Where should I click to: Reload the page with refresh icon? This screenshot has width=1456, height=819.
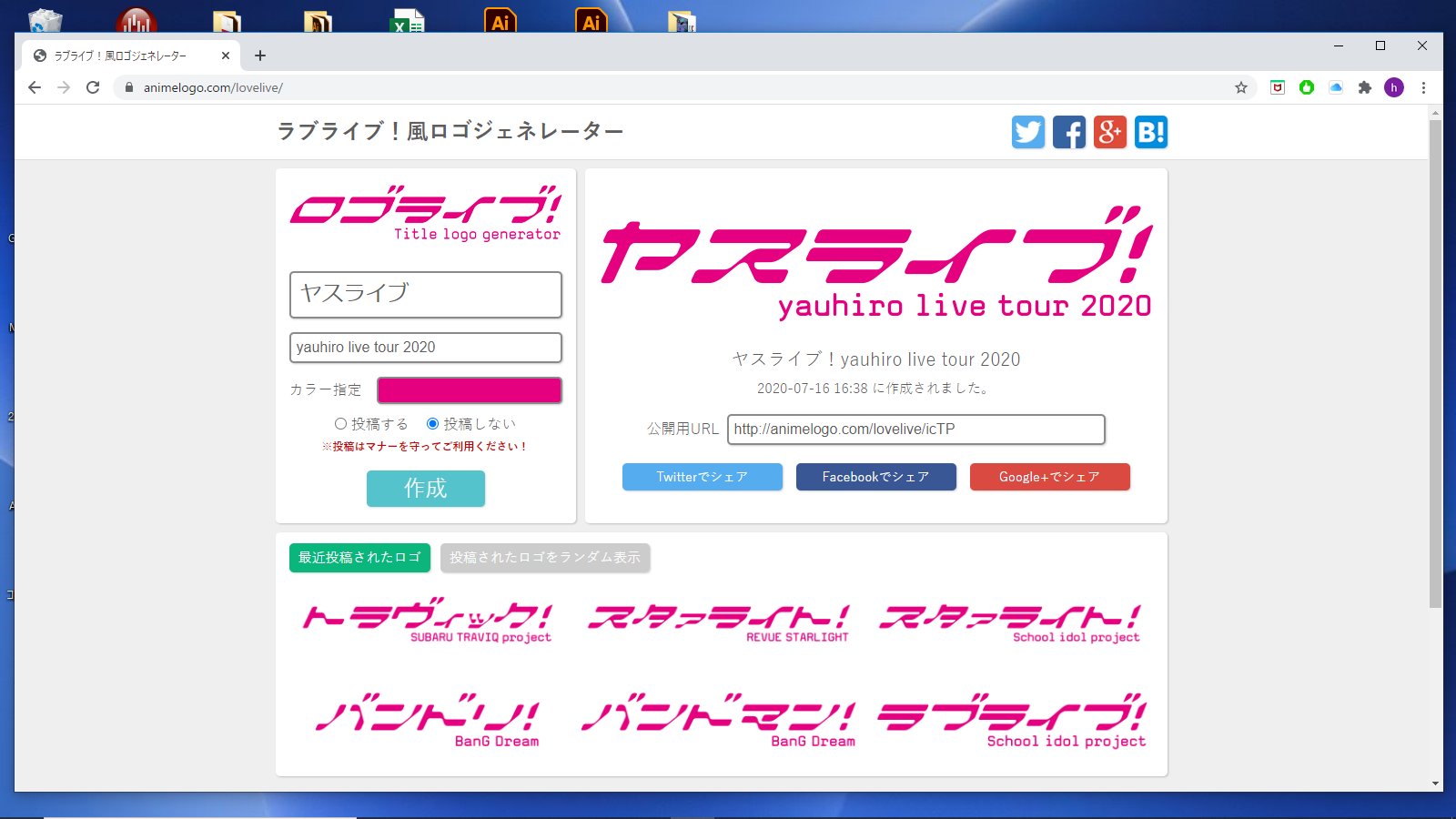(93, 87)
